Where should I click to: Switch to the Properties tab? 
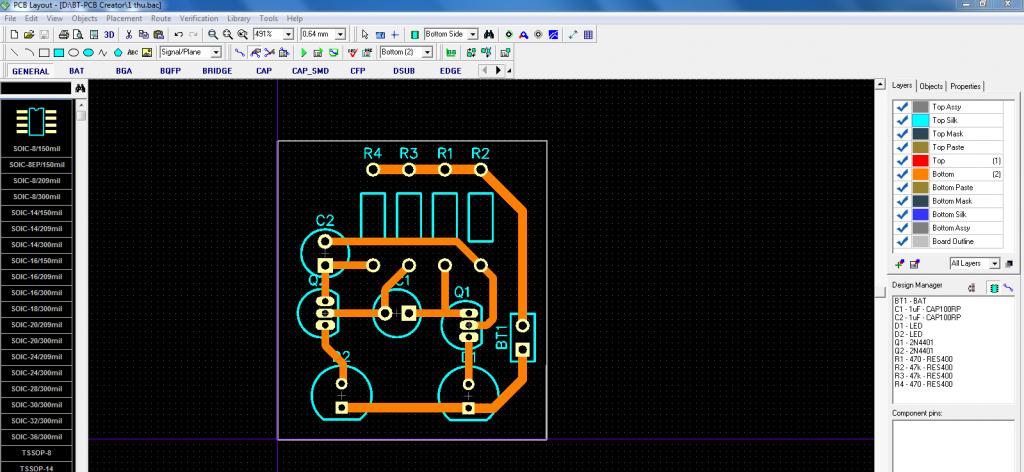(966, 87)
